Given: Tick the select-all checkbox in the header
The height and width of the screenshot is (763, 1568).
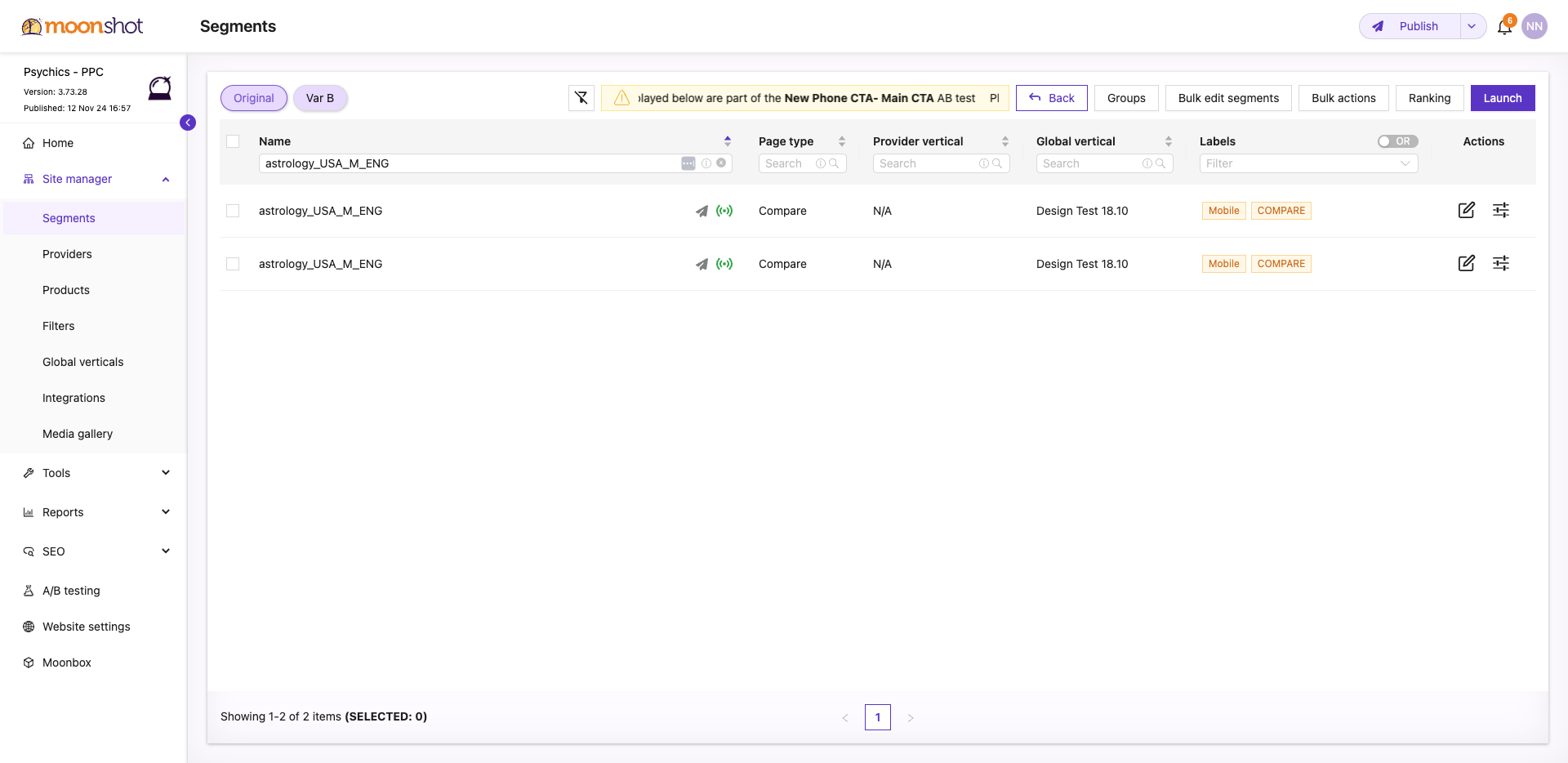Looking at the screenshot, I should coord(233,141).
